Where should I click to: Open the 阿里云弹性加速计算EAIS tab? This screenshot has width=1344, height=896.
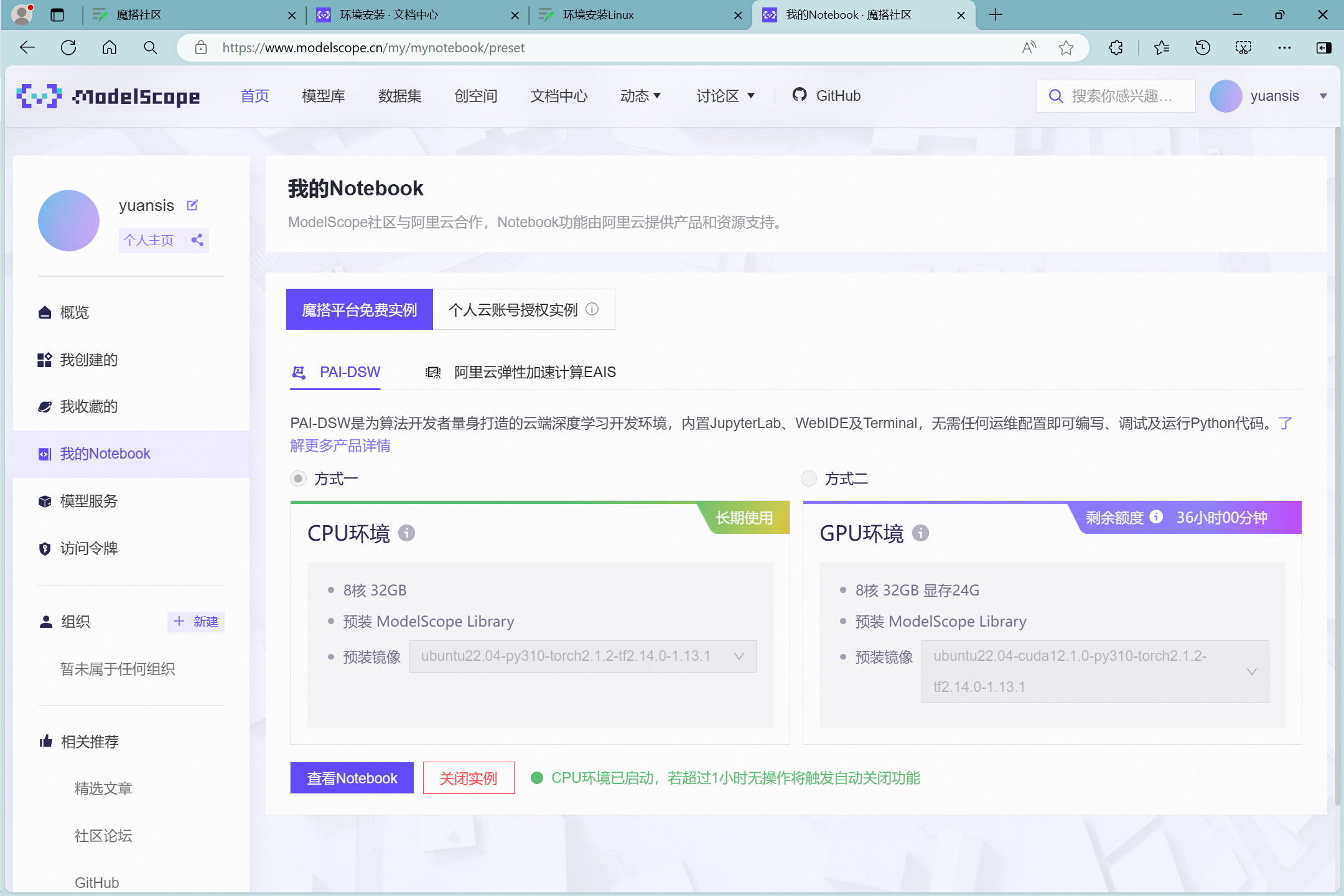(x=521, y=372)
